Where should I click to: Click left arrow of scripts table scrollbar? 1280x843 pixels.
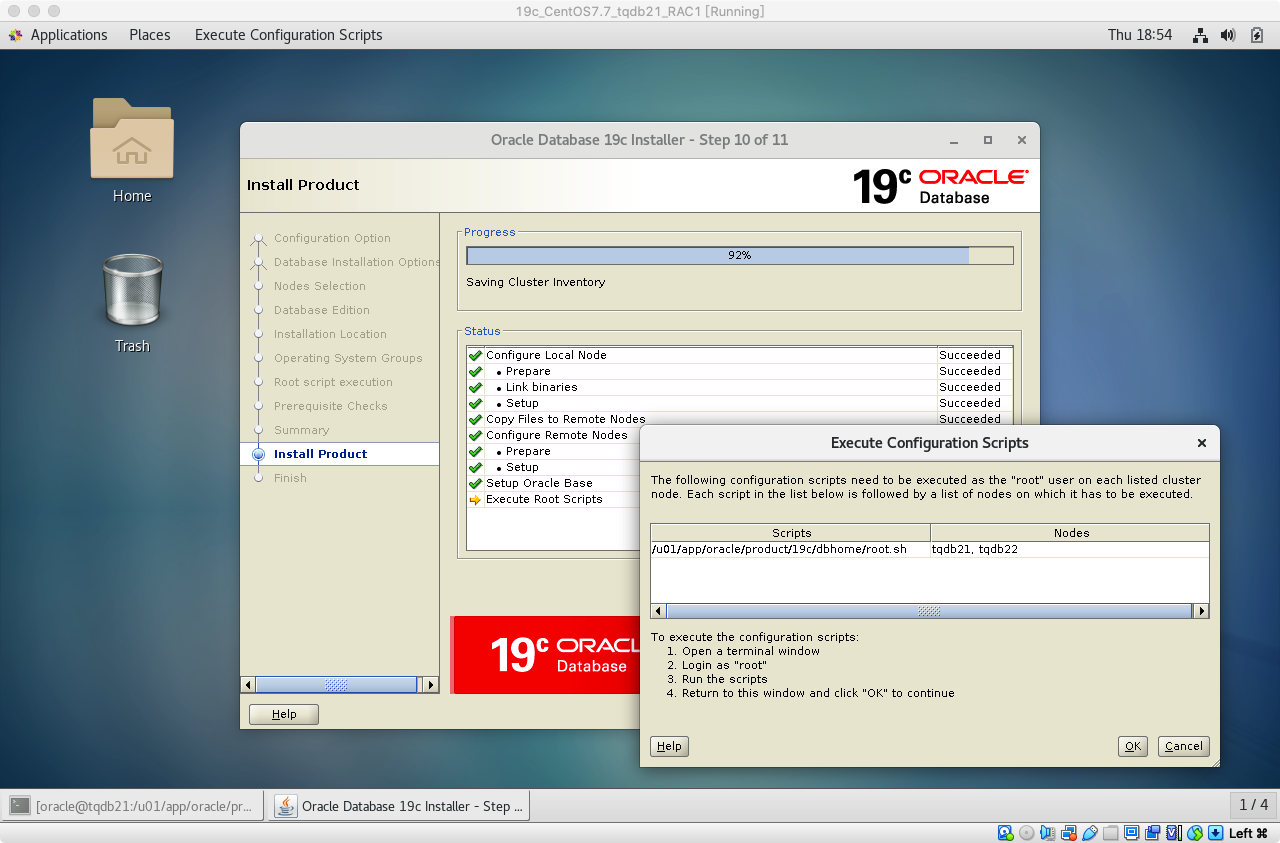pyautogui.click(x=658, y=611)
